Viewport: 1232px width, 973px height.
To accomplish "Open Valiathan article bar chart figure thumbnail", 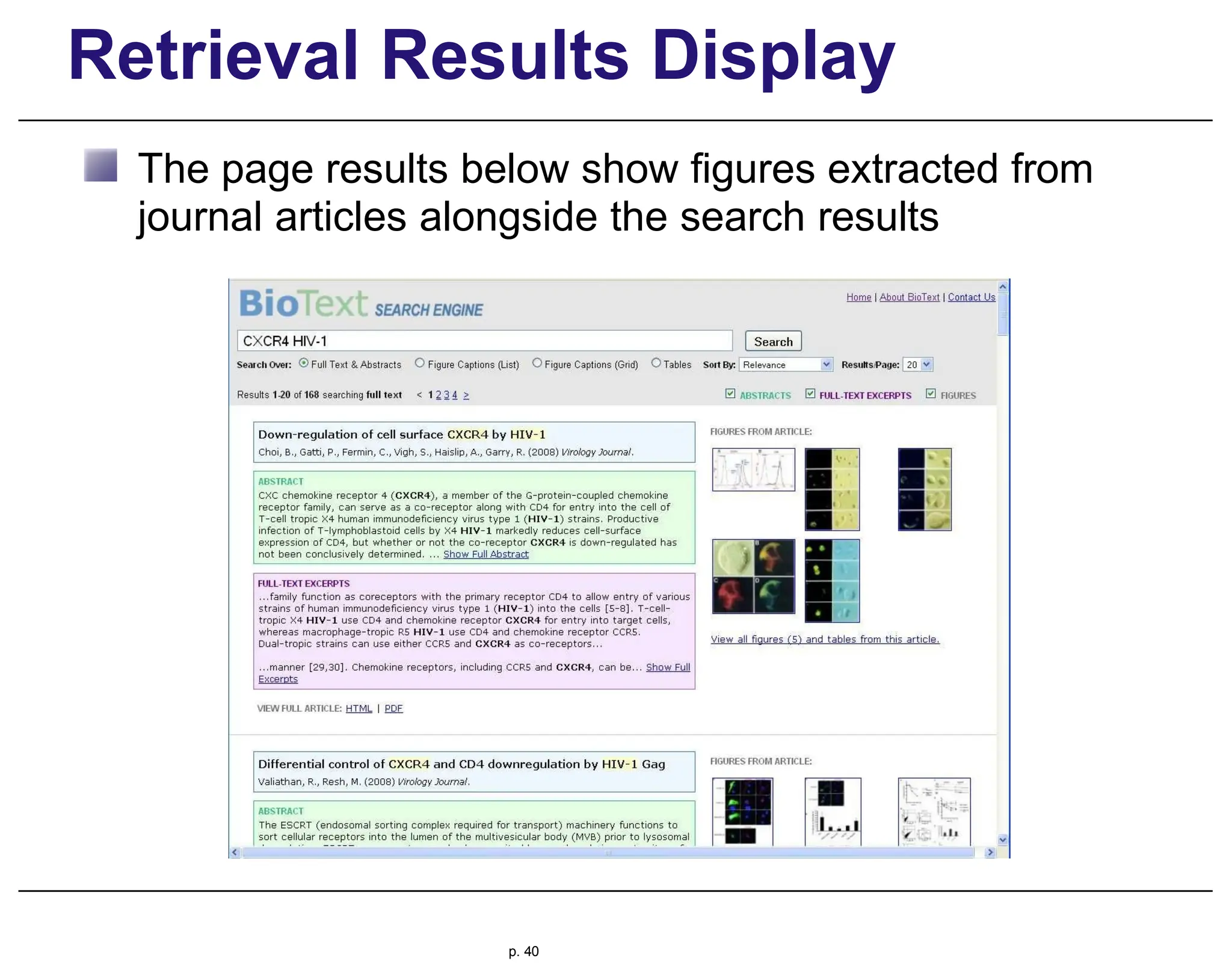I will [833, 812].
